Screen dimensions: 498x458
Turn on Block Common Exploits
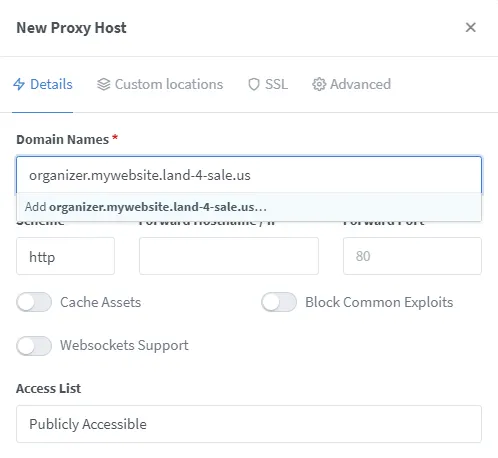tap(279, 302)
